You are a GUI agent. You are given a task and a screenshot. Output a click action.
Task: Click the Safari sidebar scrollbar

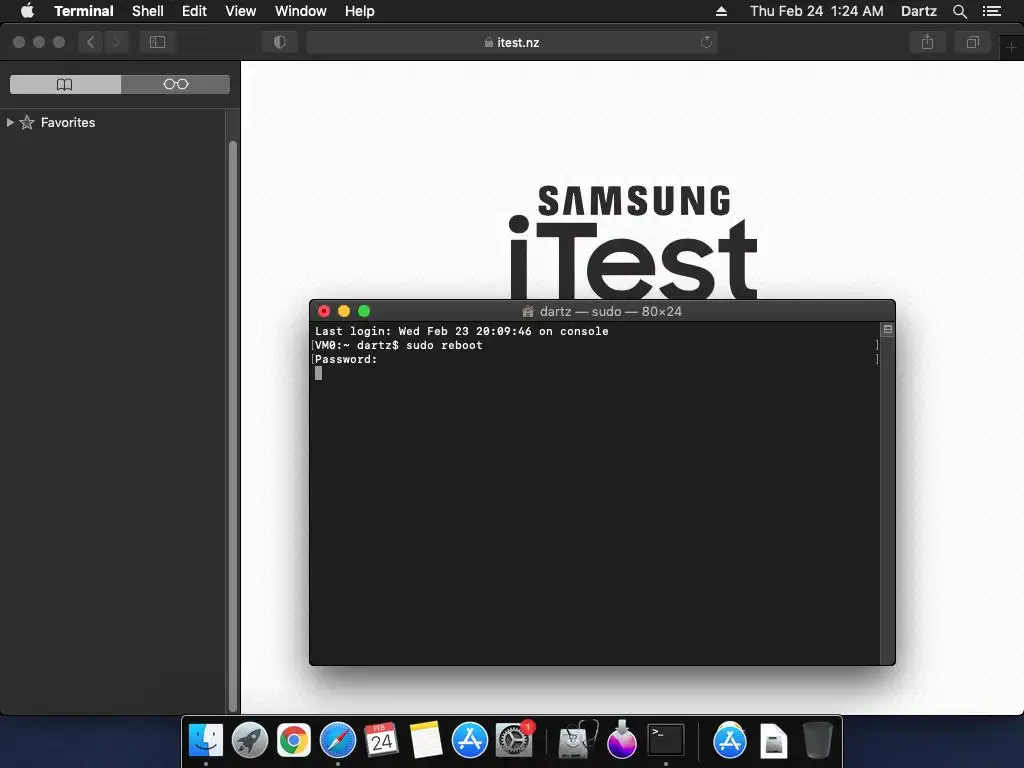[x=232, y=426]
